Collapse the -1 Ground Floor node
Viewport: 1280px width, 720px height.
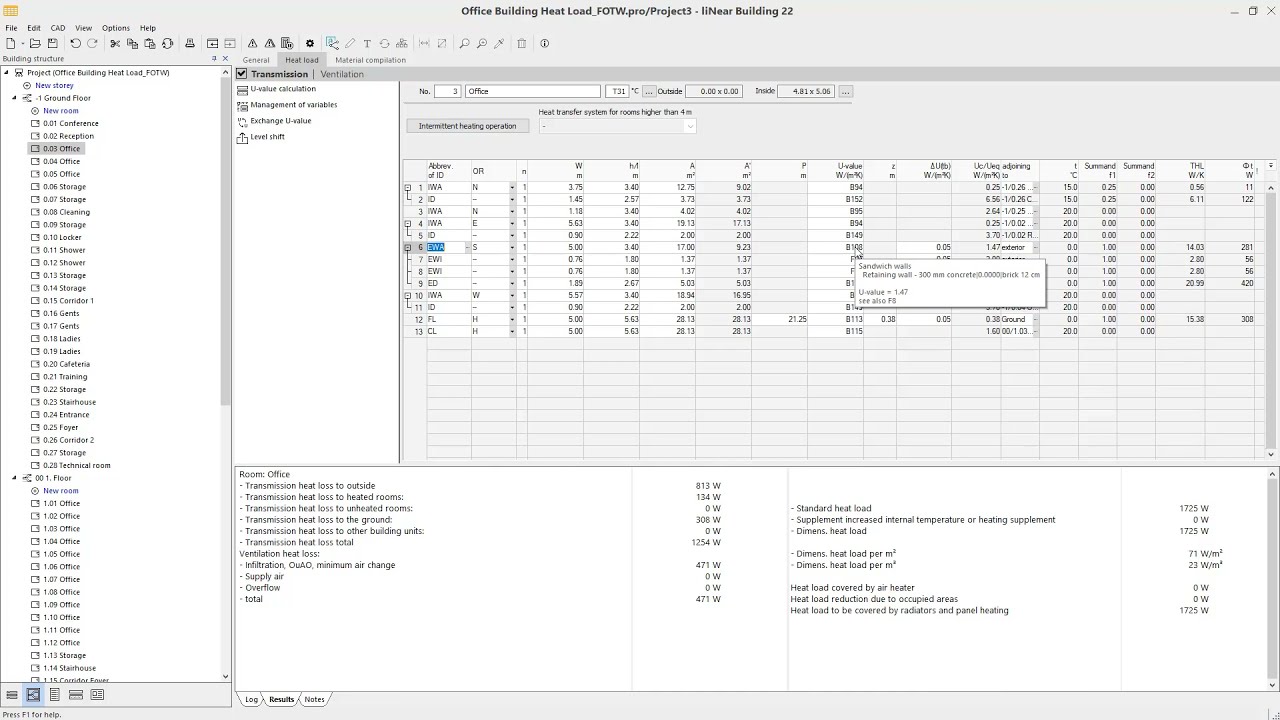tap(14, 98)
